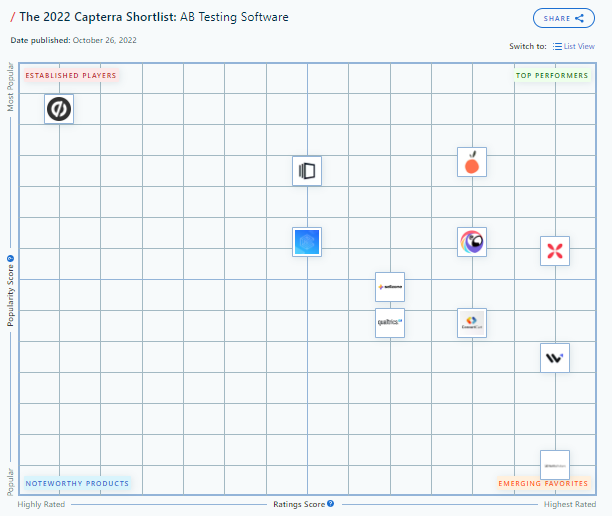Click the Qualtrics logo tile
The image size is (612, 516).
(x=390, y=323)
